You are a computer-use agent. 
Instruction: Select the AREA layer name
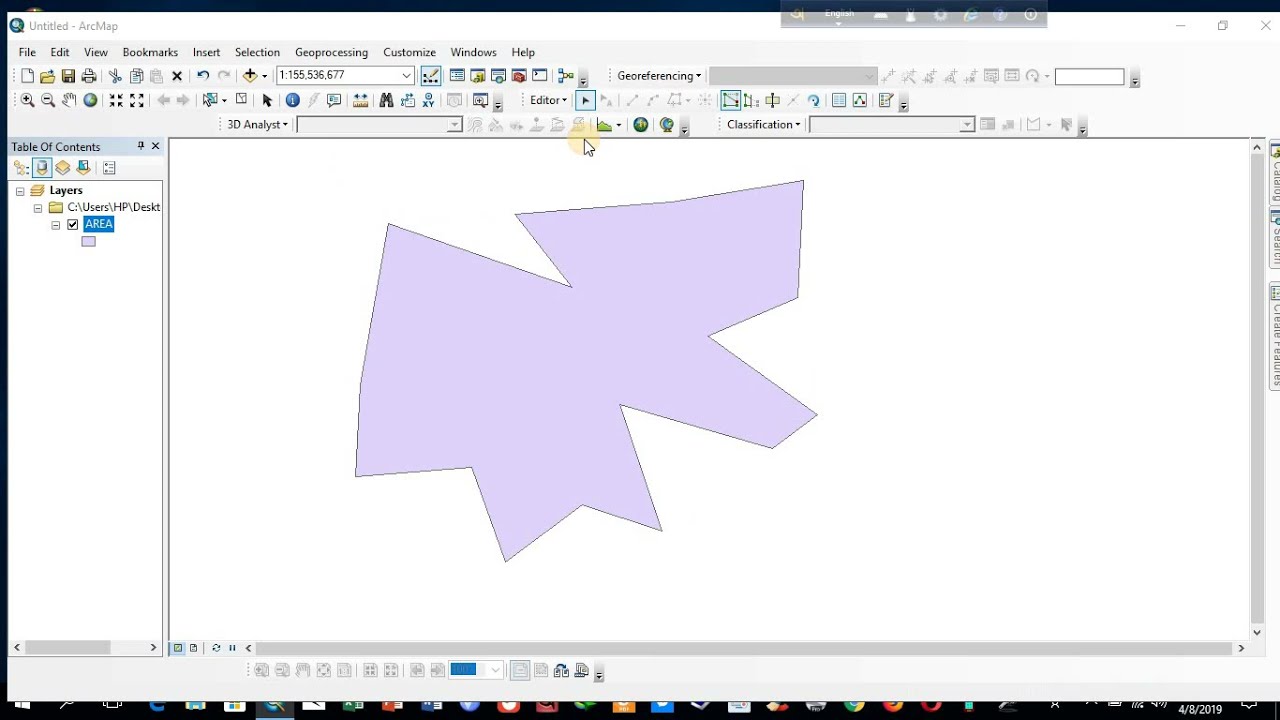[99, 224]
